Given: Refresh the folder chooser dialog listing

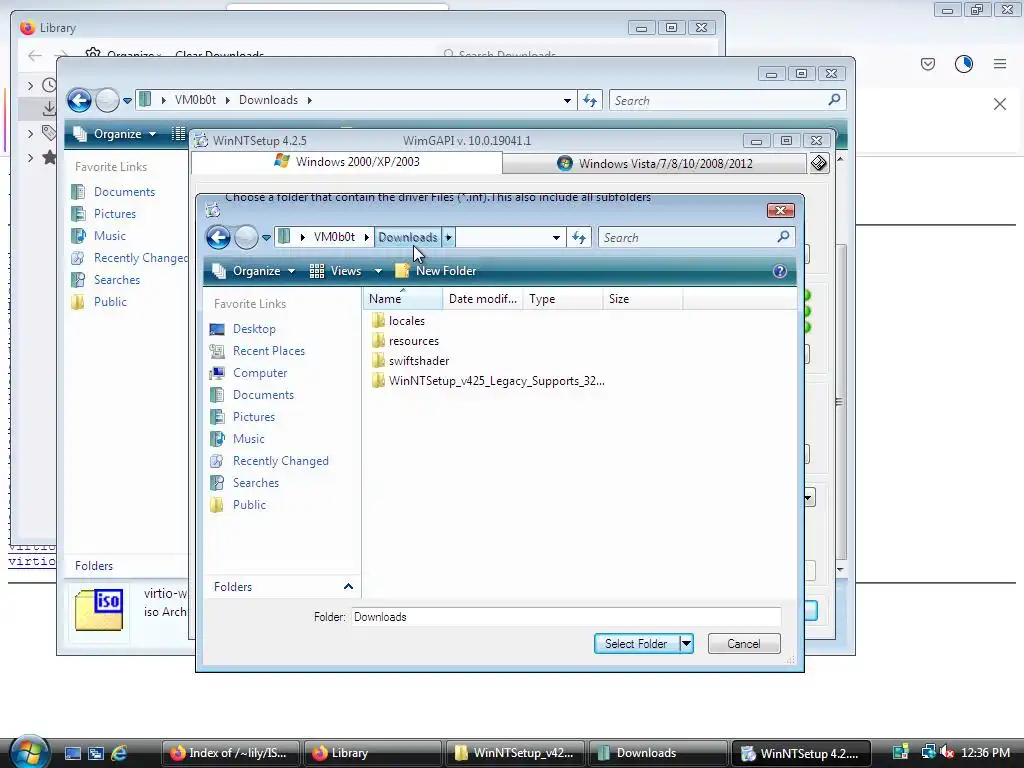Looking at the screenshot, I should (x=579, y=238).
